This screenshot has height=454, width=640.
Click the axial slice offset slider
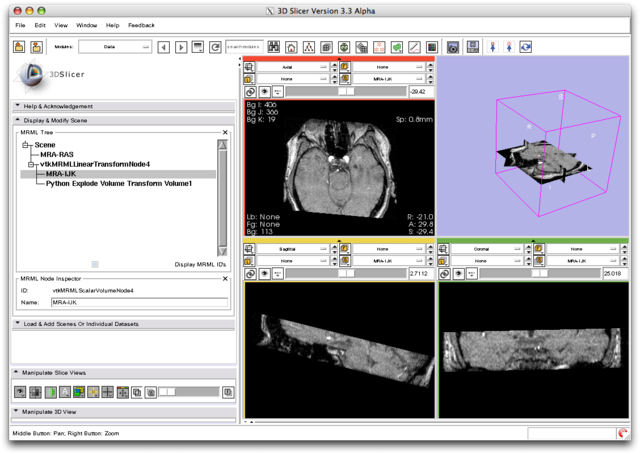tap(345, 91)
